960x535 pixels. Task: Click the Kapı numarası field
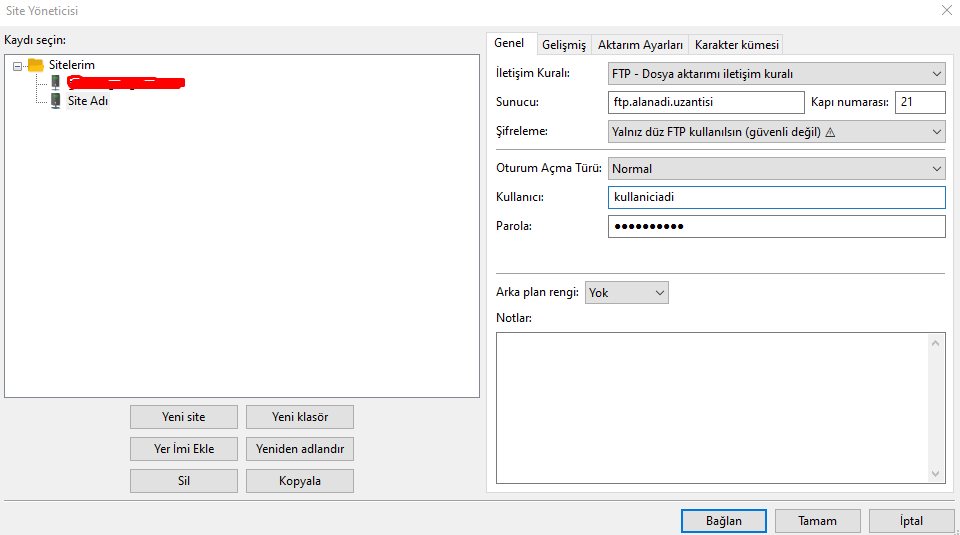pyautogui.click(x=920, y=102)
